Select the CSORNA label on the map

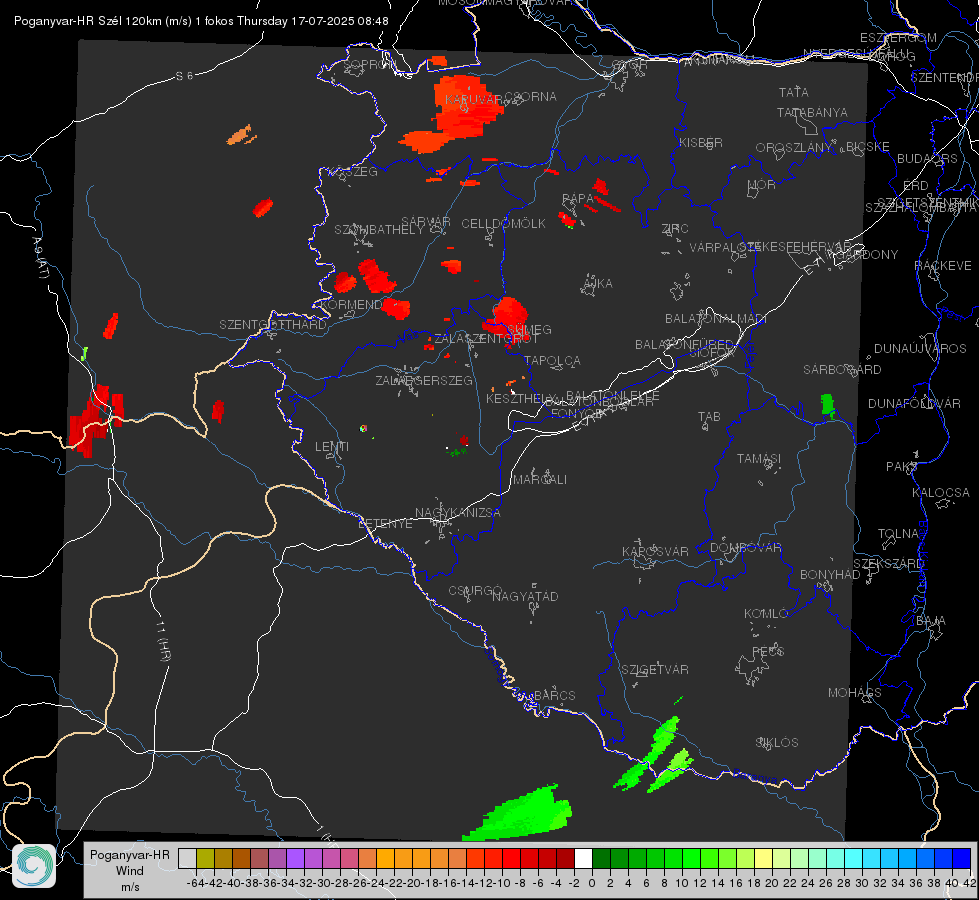pyautogui.click(x=531, y=97)
